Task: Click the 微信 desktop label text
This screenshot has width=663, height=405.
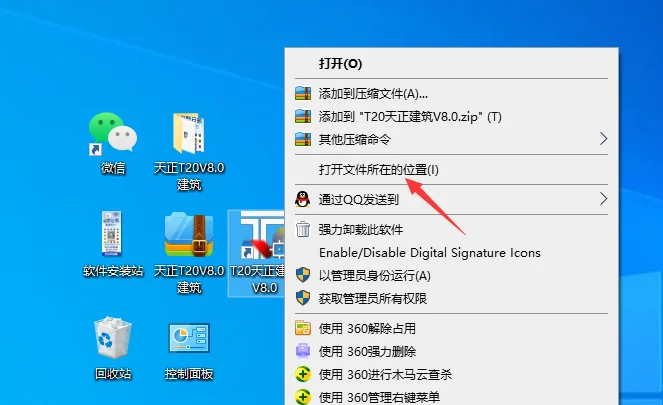Action: [x=113, y=168]
